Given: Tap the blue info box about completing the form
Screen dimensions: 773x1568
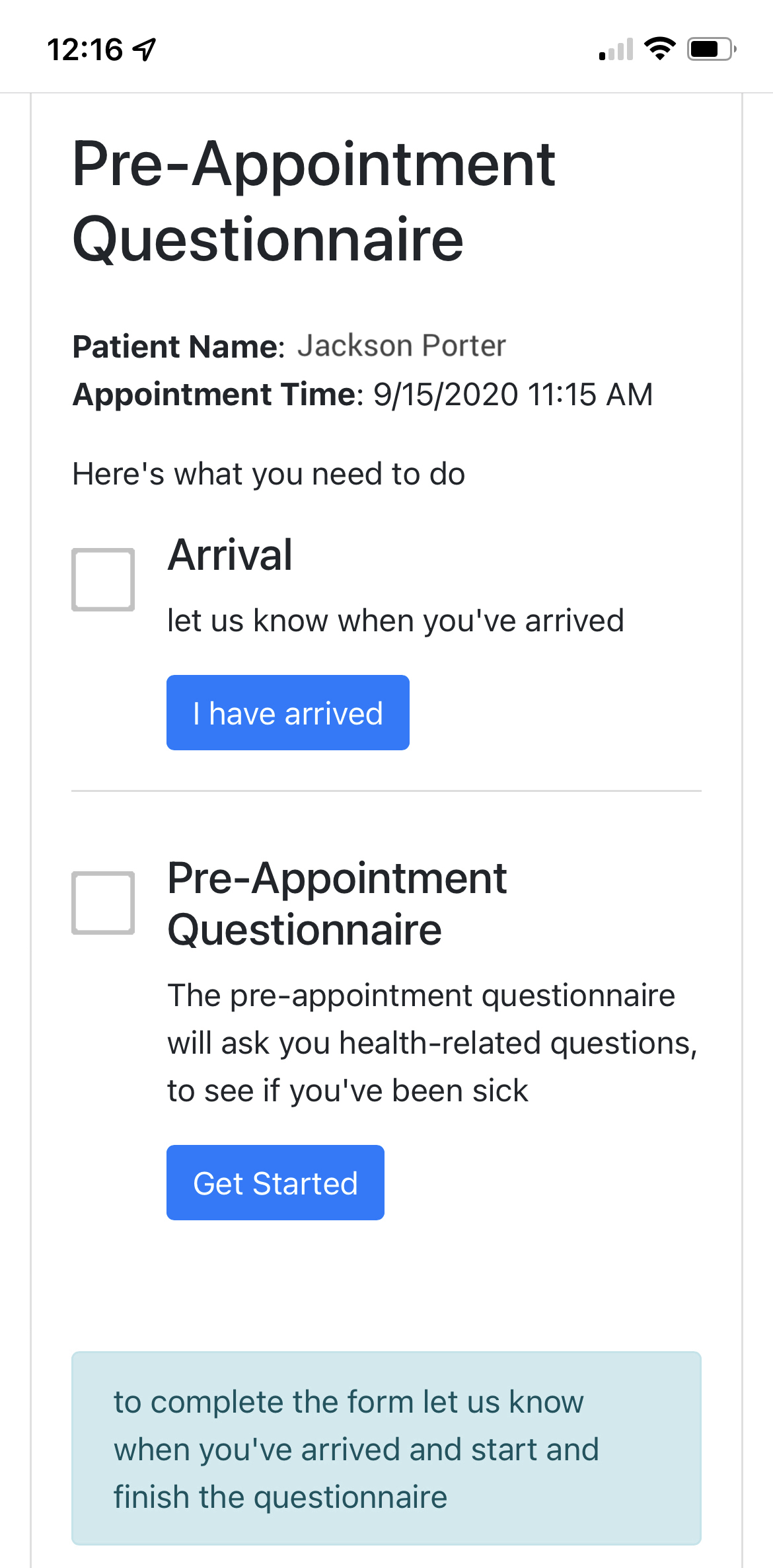Looking at the screenshot, I should tap(386, 1449).
